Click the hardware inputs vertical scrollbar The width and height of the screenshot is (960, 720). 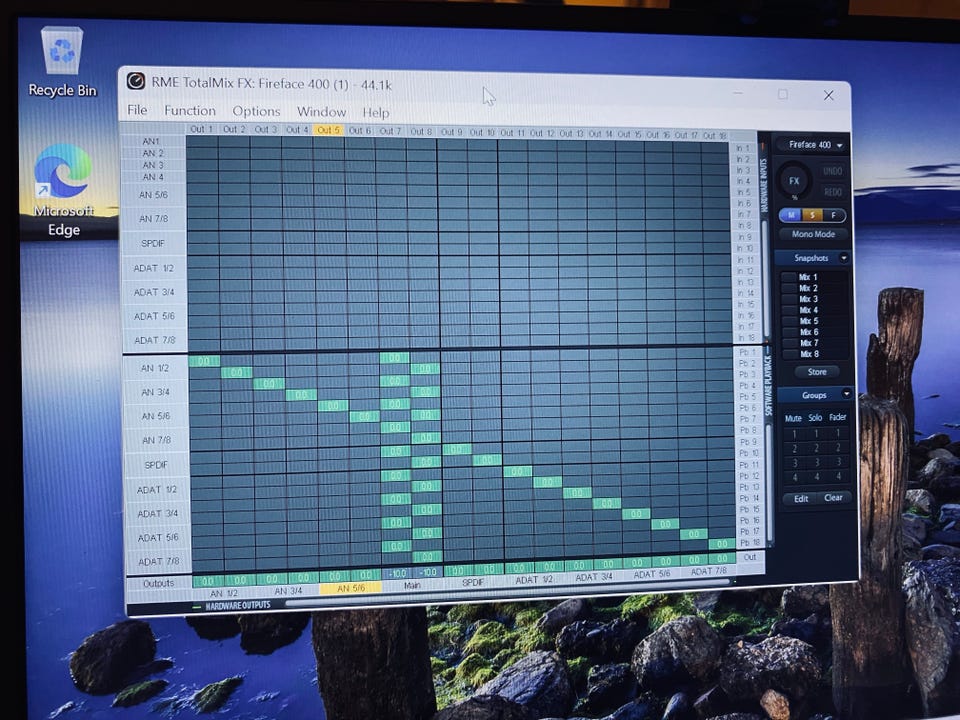click(765, 278)
